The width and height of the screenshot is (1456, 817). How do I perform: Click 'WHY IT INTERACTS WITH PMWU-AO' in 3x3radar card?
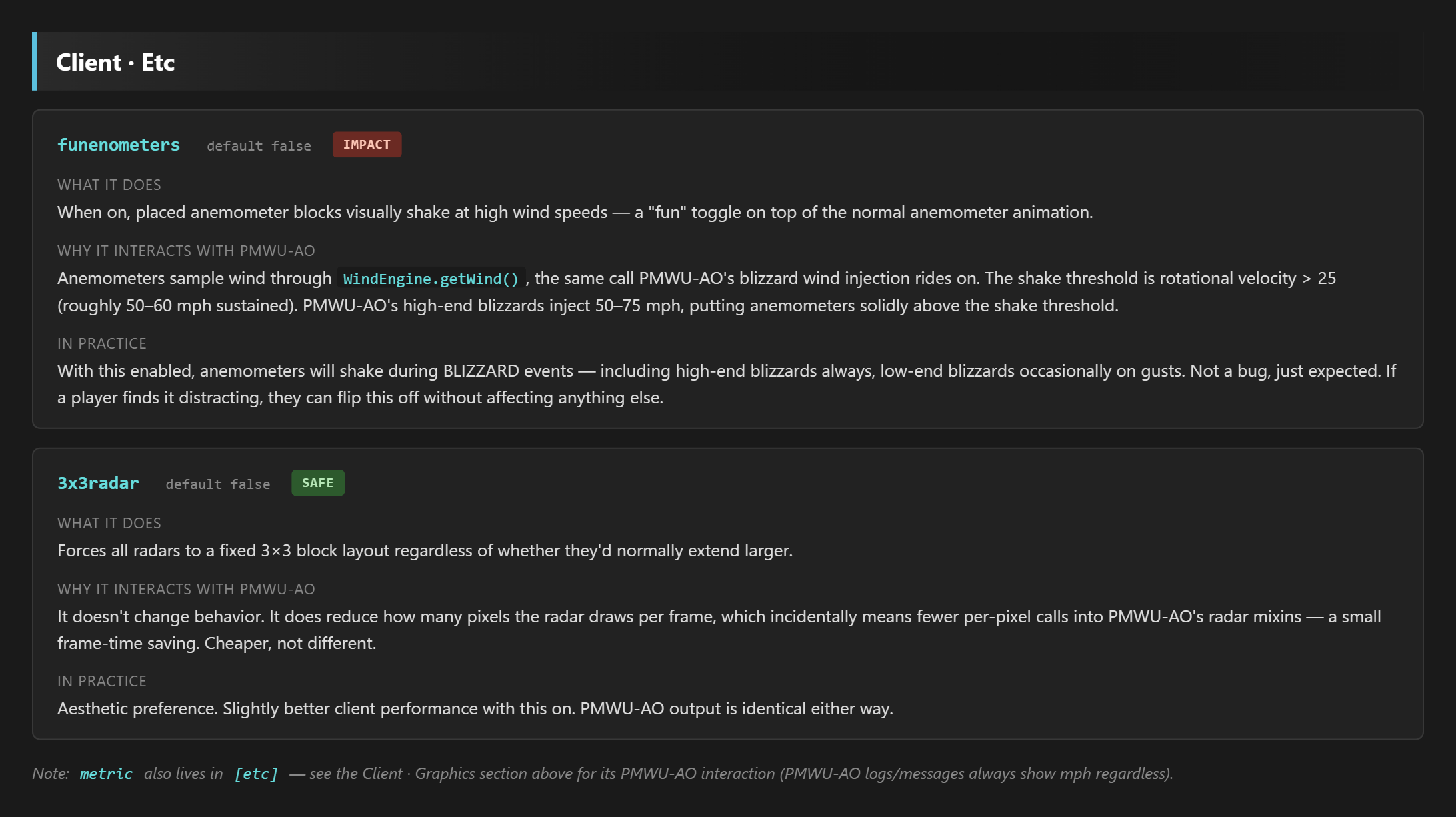(186, 589)
